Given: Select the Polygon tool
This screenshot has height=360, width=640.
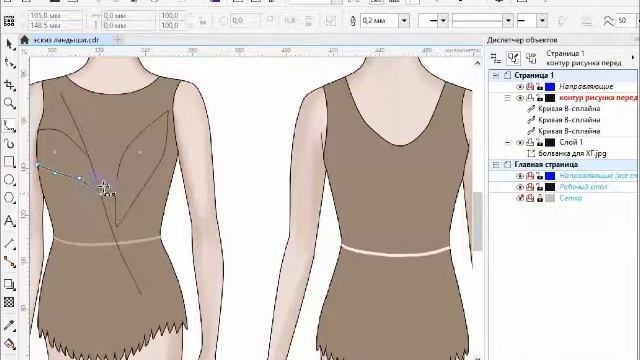Looking at the screenshot, I should [9, 198].
